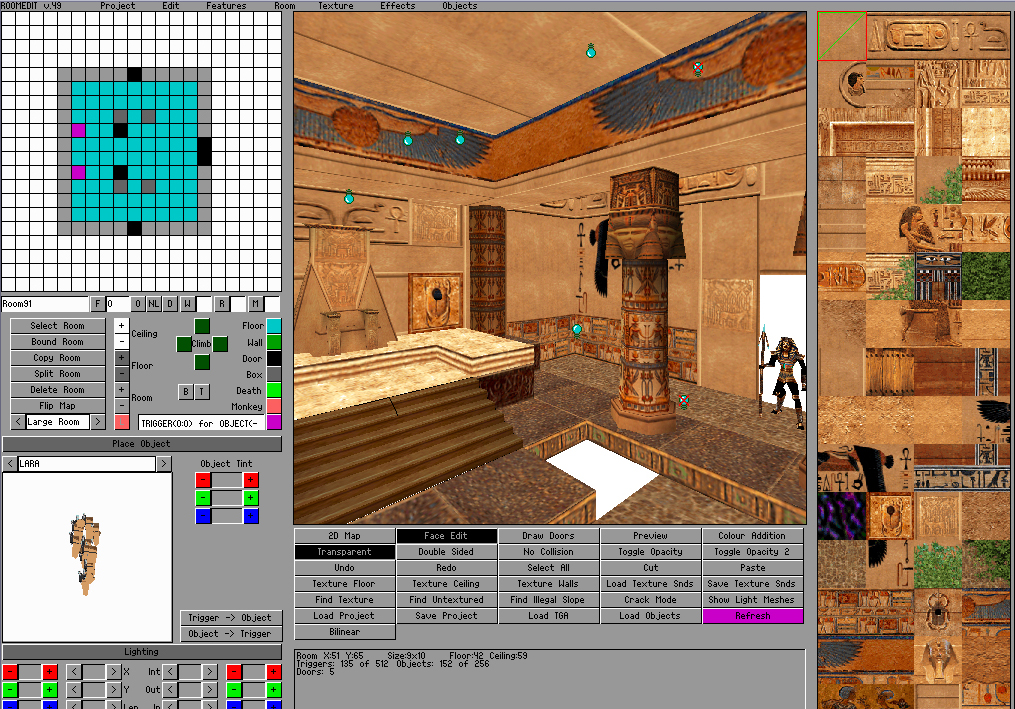Click the magenta Refresh button
This screenshot has height=709, width=1015.
click(x=752, y=616)
